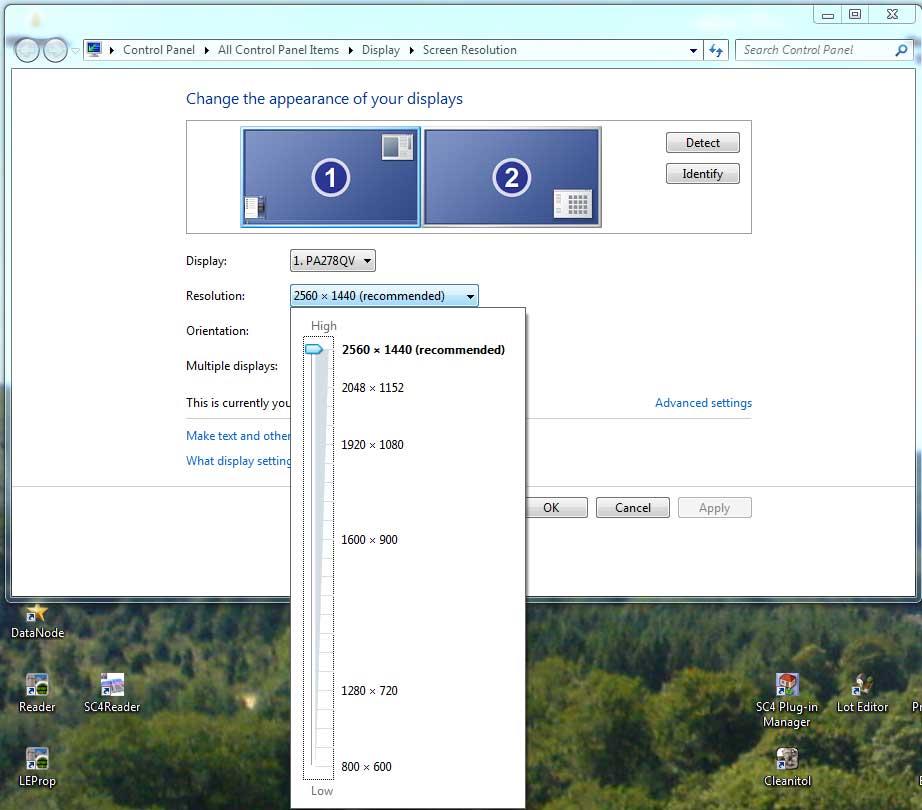Minimize the Screen Resolution window

828,15
